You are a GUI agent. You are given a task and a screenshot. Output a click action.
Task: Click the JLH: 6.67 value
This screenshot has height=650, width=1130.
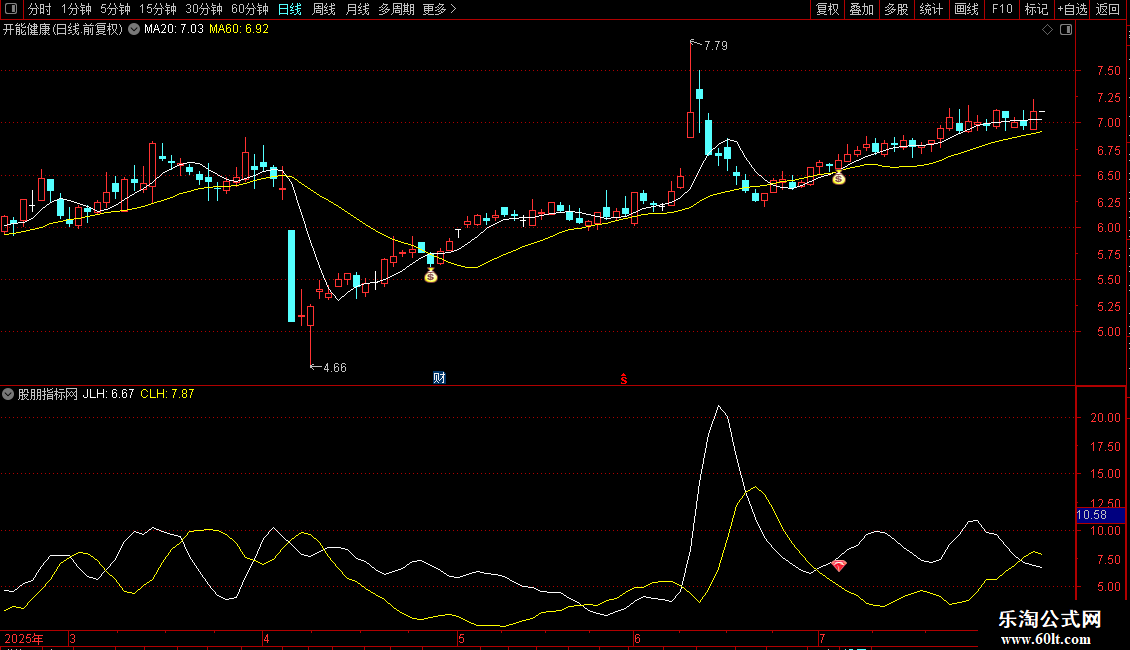[108, 394]
